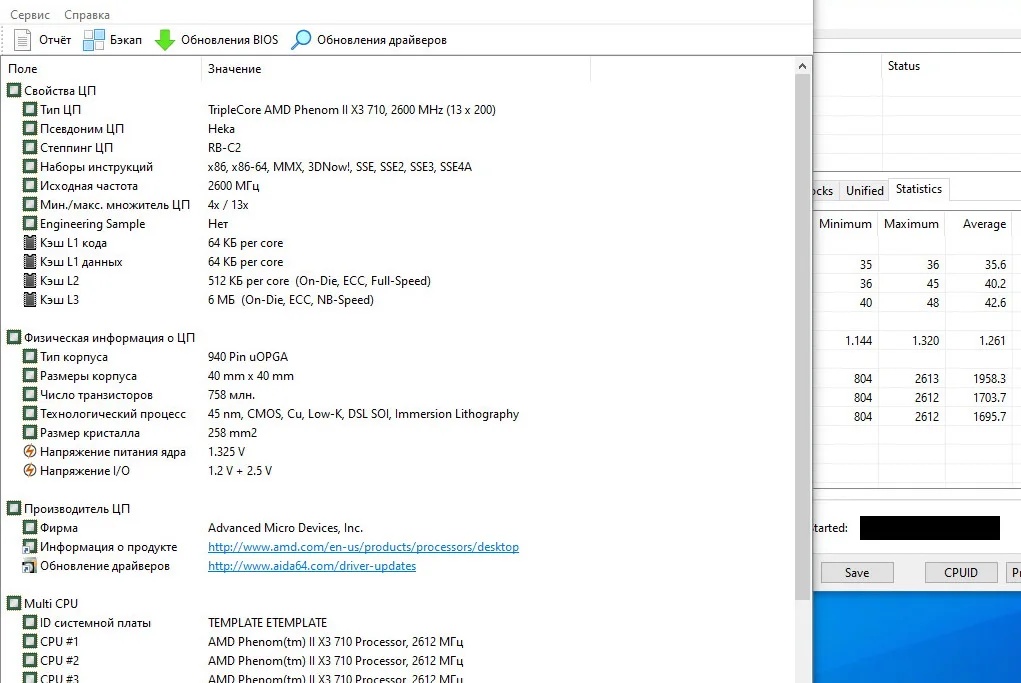The image size is (1021, 683).
Task: Select the 758 млн. value
Action: [231, 395]
